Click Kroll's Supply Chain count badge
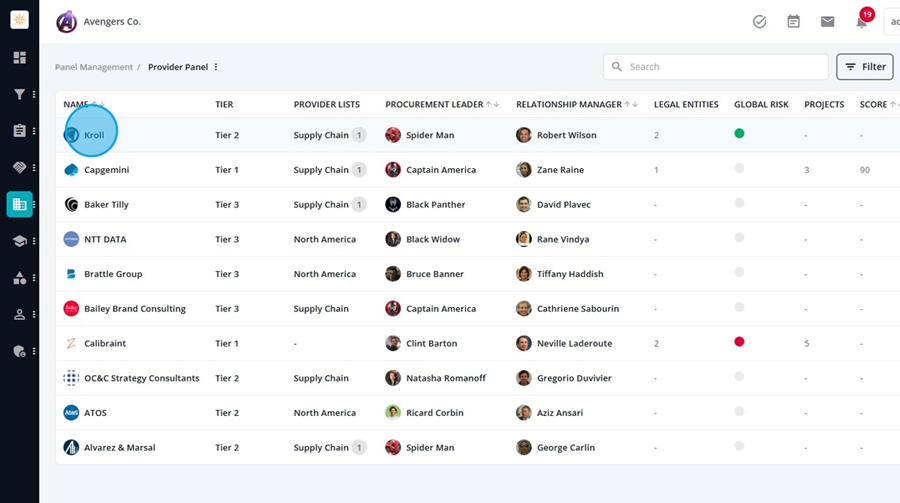Viewport: 900px width, 503px height. point(359,136)
